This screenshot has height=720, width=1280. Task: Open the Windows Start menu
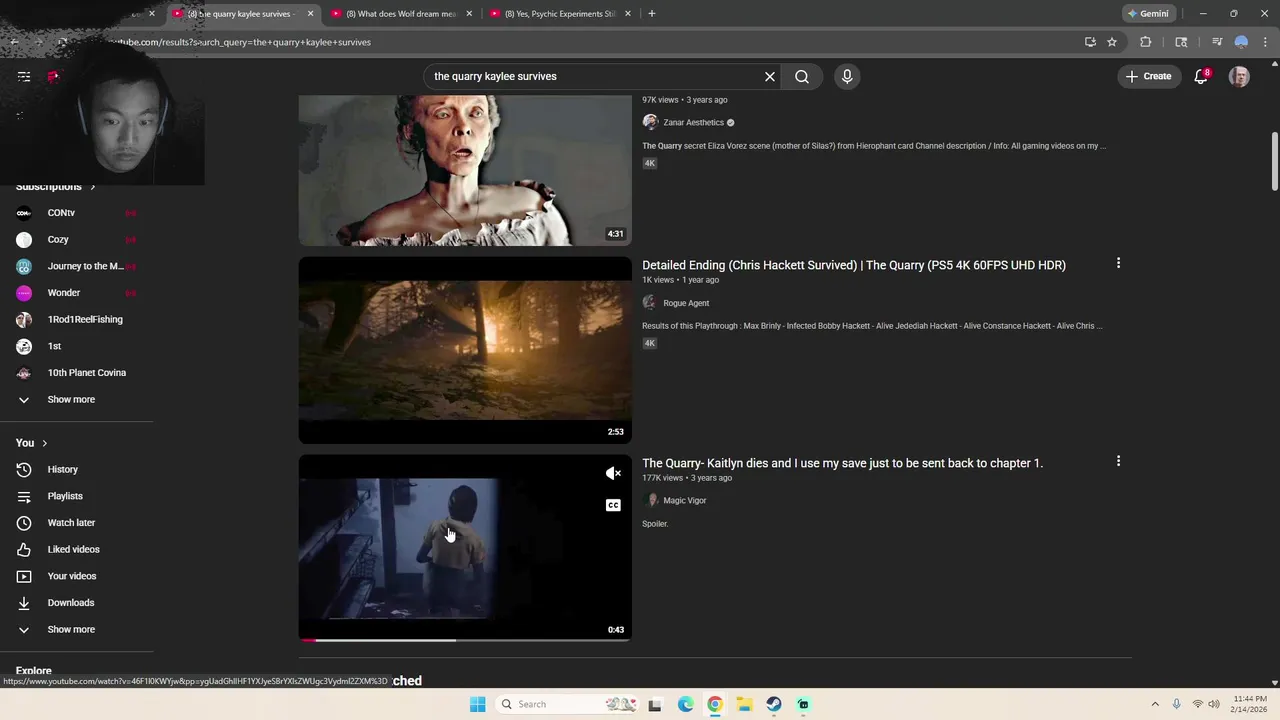pos(477,704)
